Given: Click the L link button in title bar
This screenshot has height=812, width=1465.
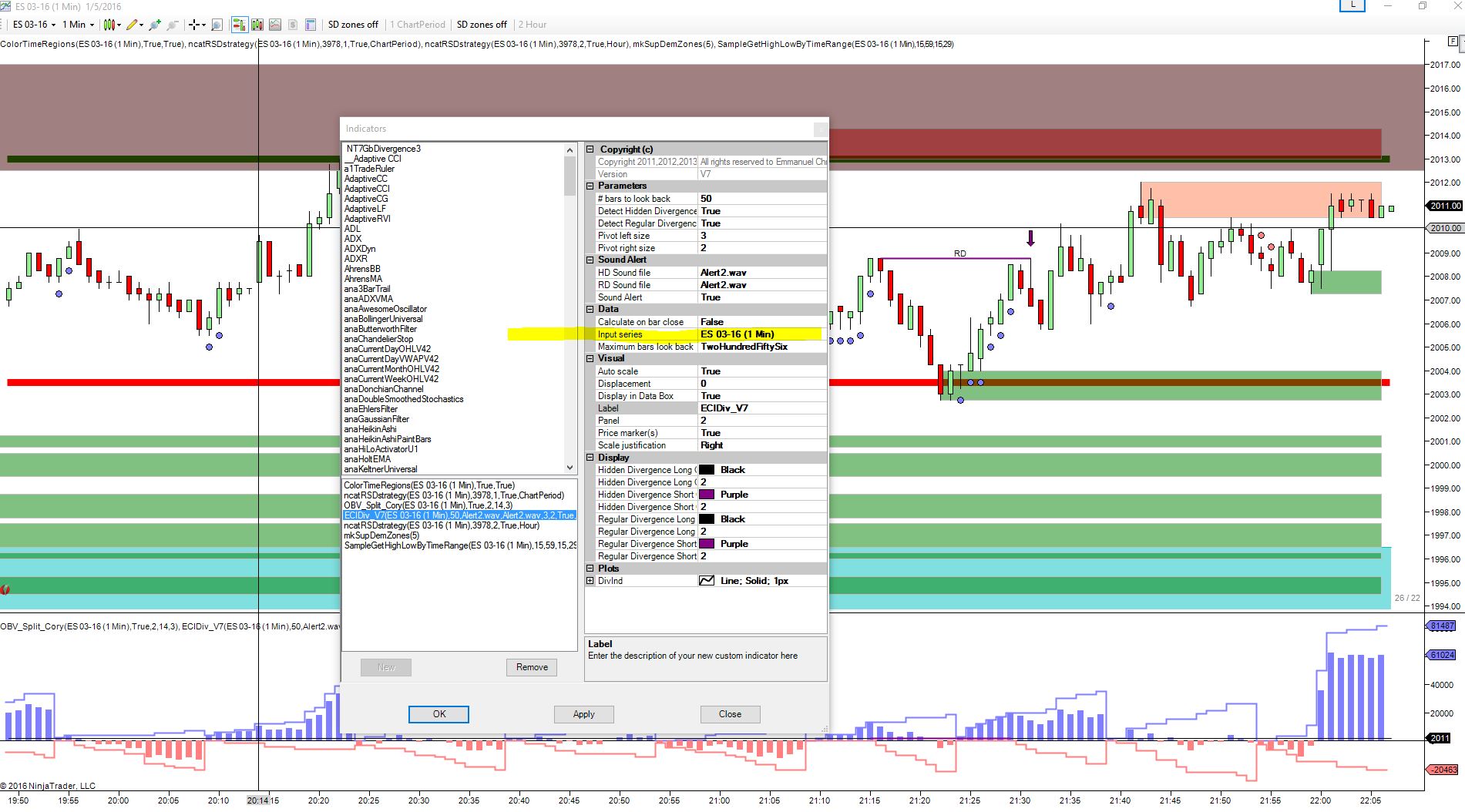Looking at the screenshot, I should (1352, 5).
